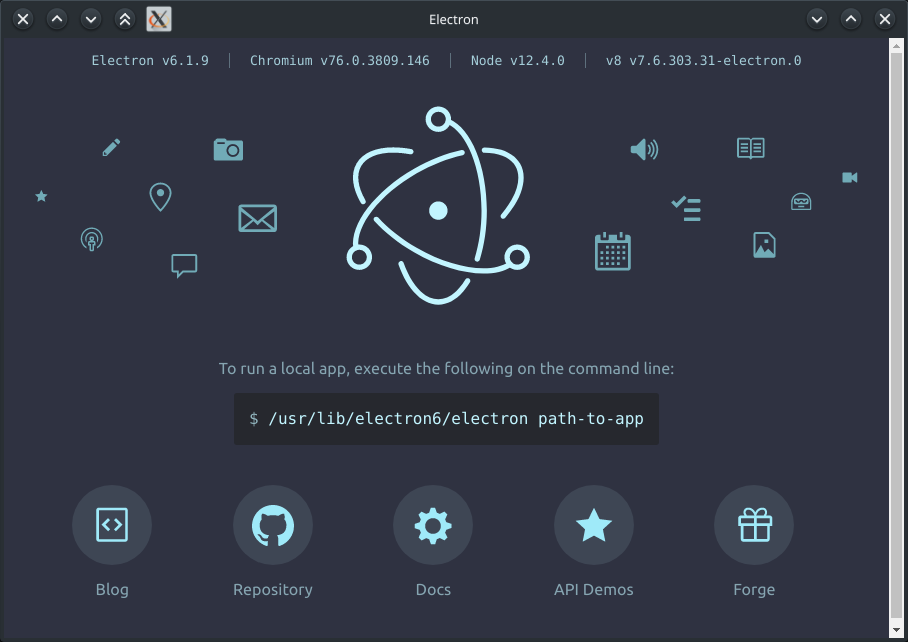Click the X11 app icon in title bar
The image size is (908, 642).
click(159, 19)
